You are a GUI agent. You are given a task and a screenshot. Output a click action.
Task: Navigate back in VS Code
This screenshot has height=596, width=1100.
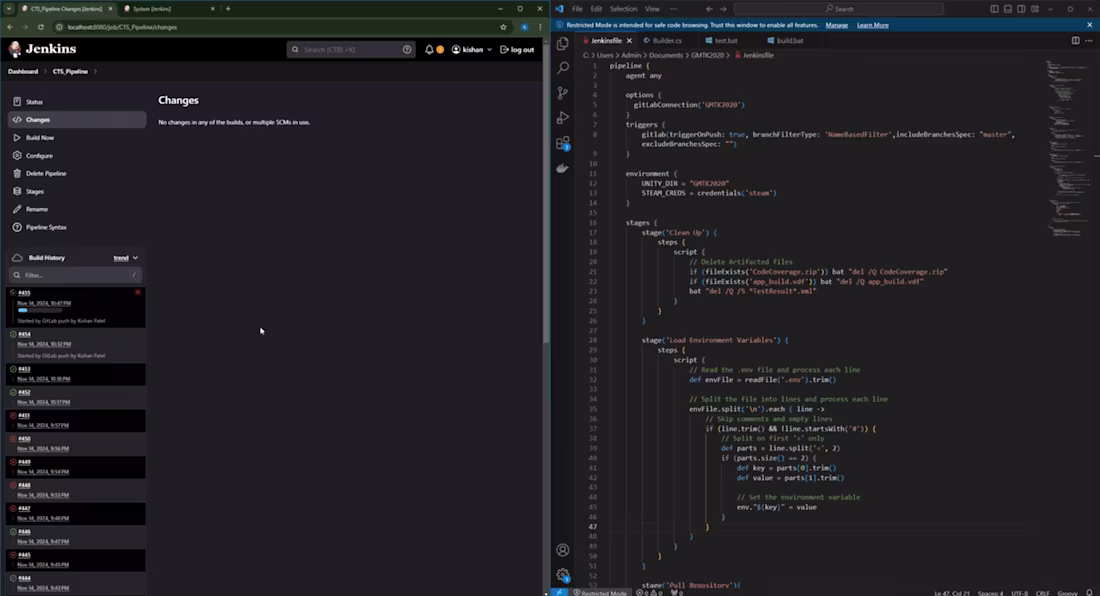[709, 9]
